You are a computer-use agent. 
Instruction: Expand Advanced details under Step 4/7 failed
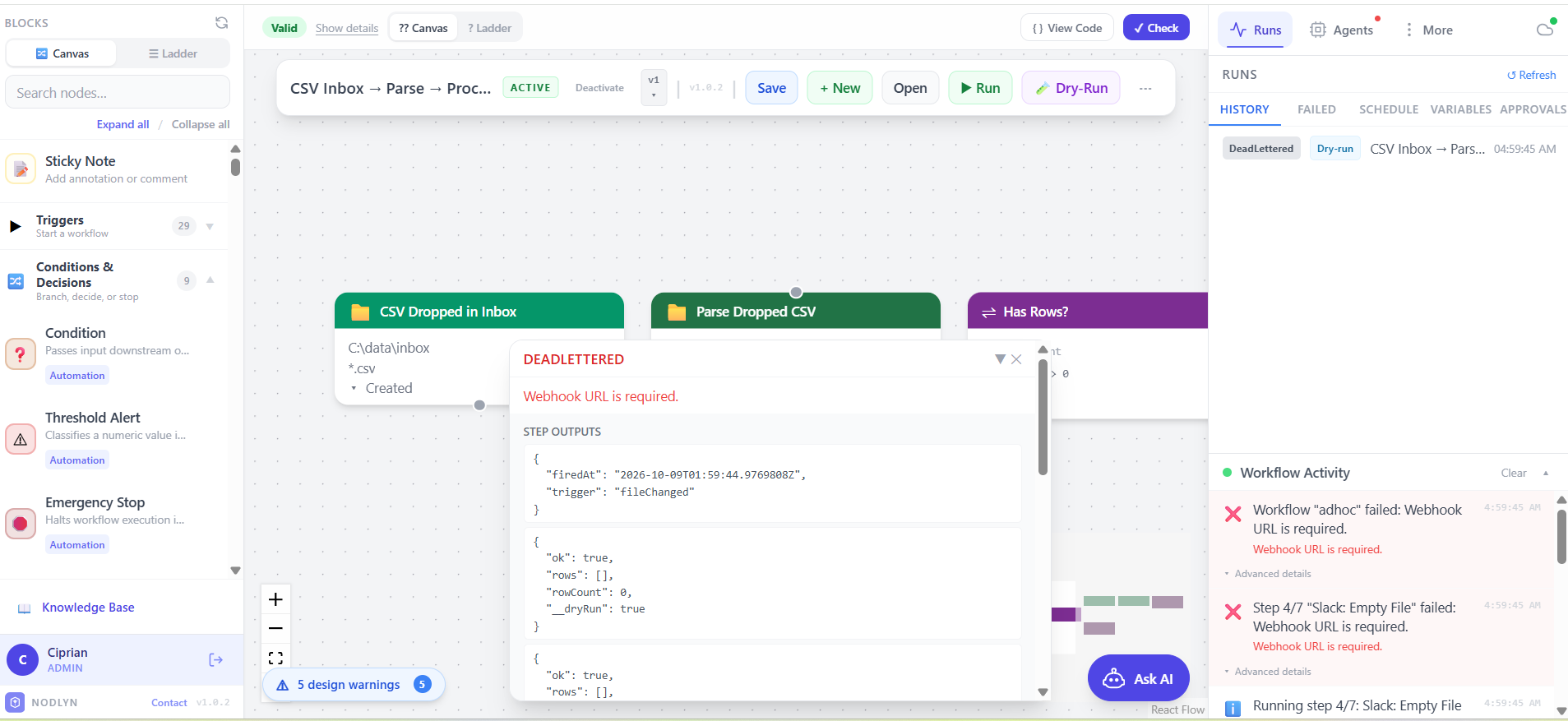[x=1268, y=672]
